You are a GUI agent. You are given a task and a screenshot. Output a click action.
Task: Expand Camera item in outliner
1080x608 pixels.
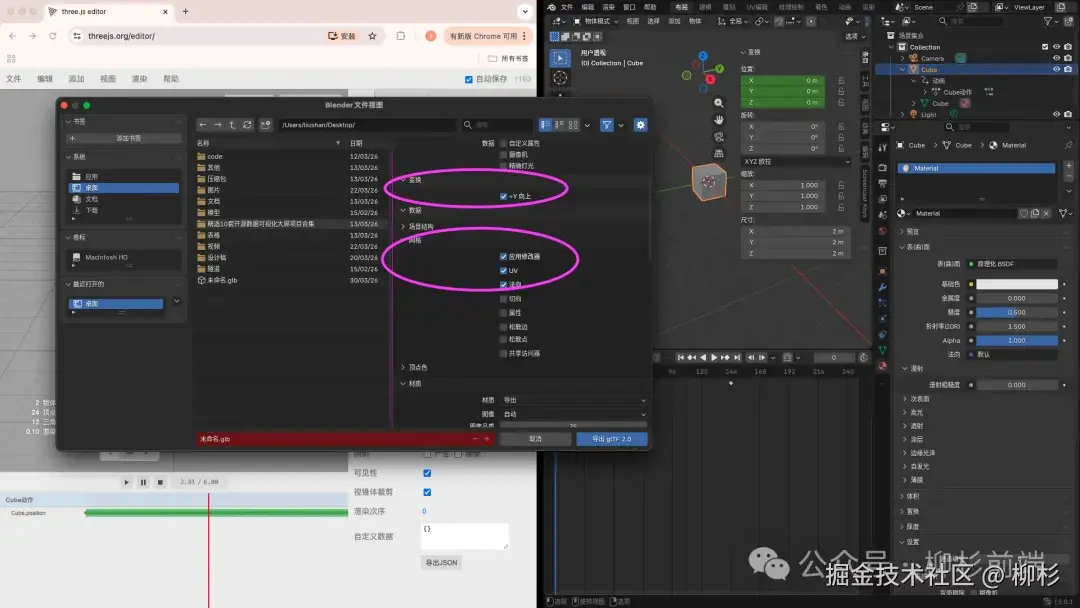point(903,59)
